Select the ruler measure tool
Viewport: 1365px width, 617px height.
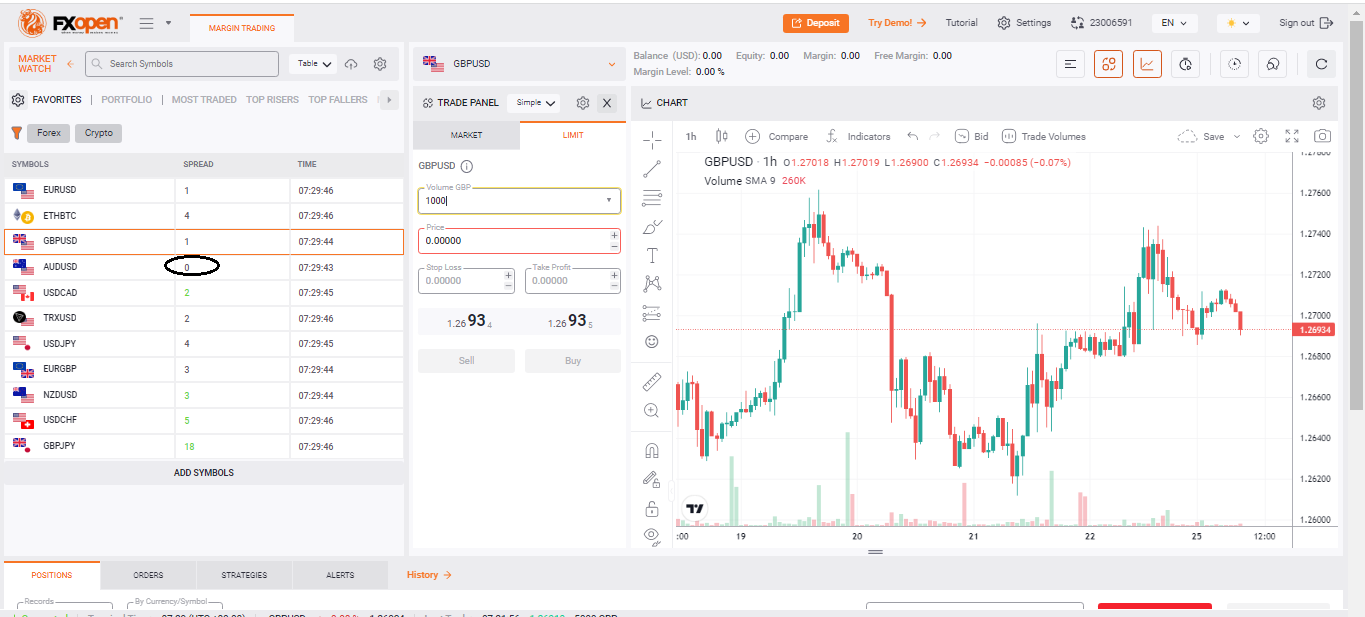[652, 381]
